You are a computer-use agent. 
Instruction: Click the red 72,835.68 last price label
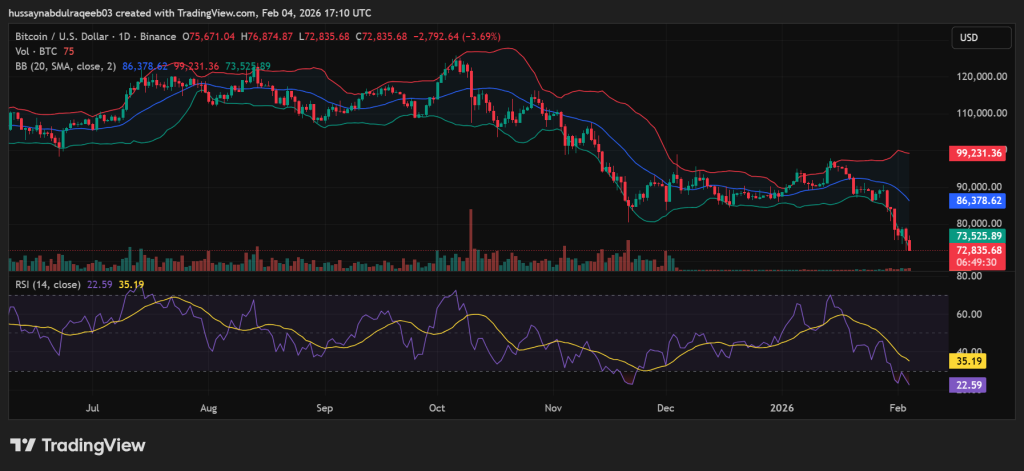pos(976,249)
